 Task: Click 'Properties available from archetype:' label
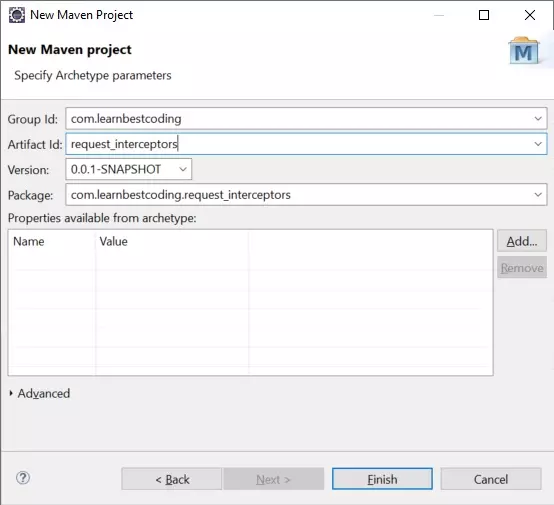coord(102,218)
